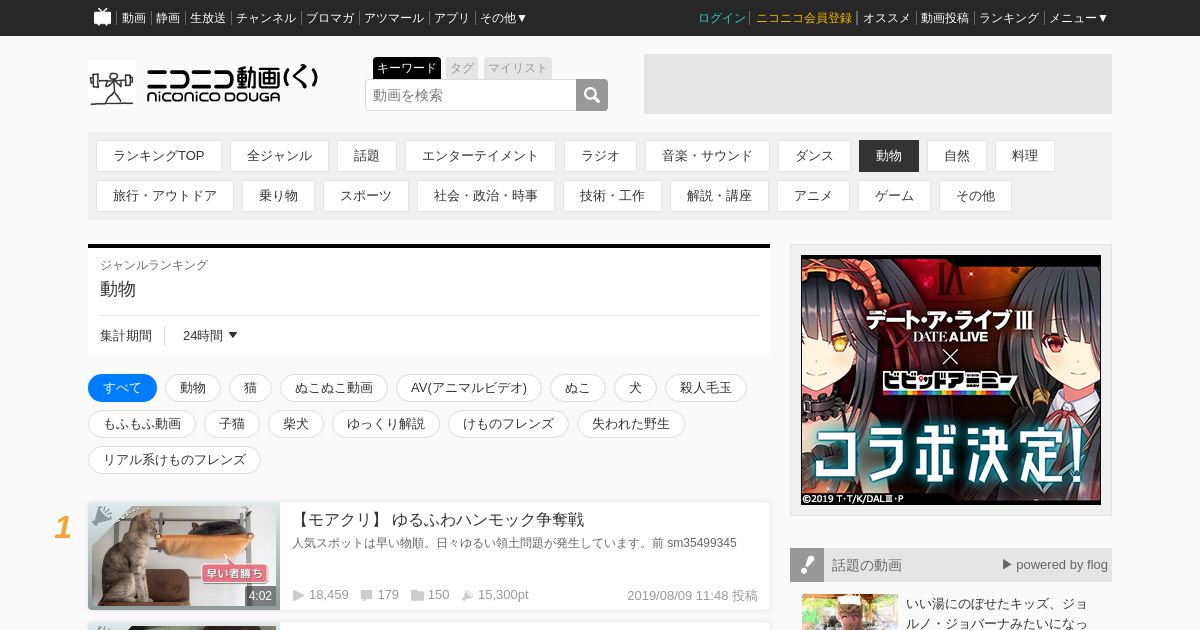Select the 乗り物 genre button
The width and height of the screenshot is (1200, 630).
[278, 196]
